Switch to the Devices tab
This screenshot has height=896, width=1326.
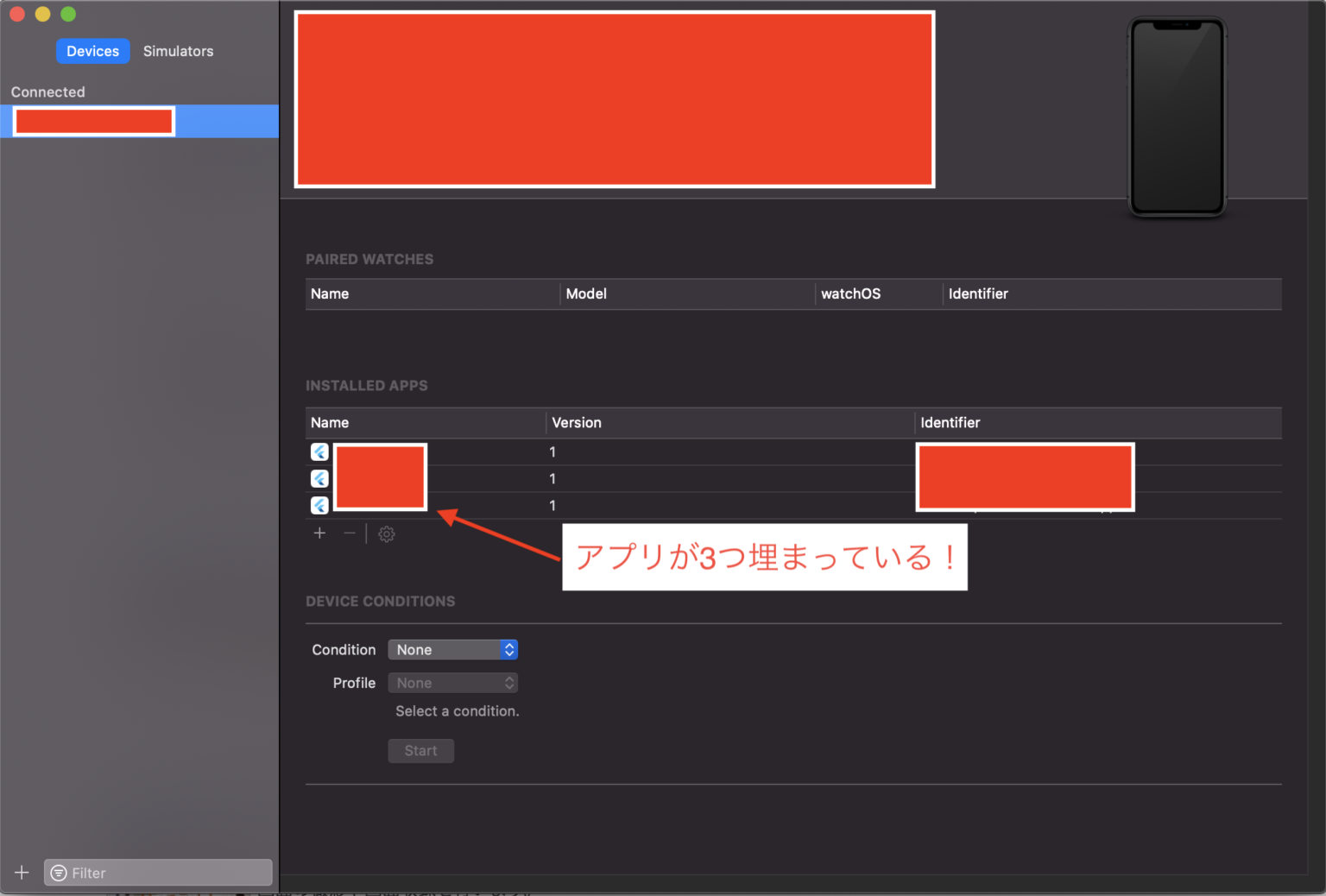click(92, 51)
